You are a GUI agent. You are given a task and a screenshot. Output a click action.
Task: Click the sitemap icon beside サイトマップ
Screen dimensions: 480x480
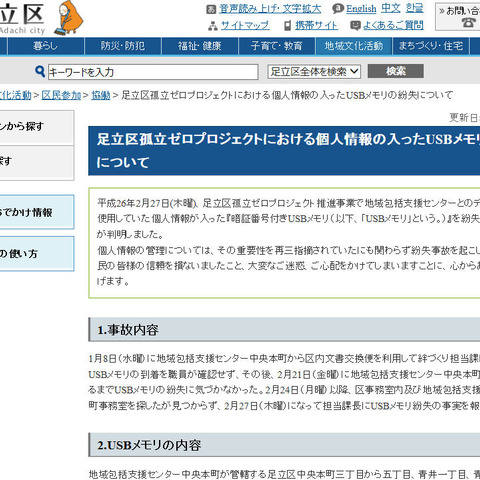coord(213,26)
